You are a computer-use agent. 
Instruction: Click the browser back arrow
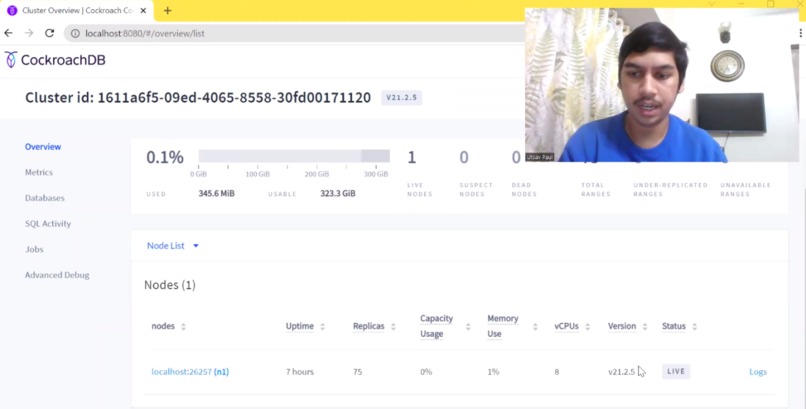click(x=8, y=33)
